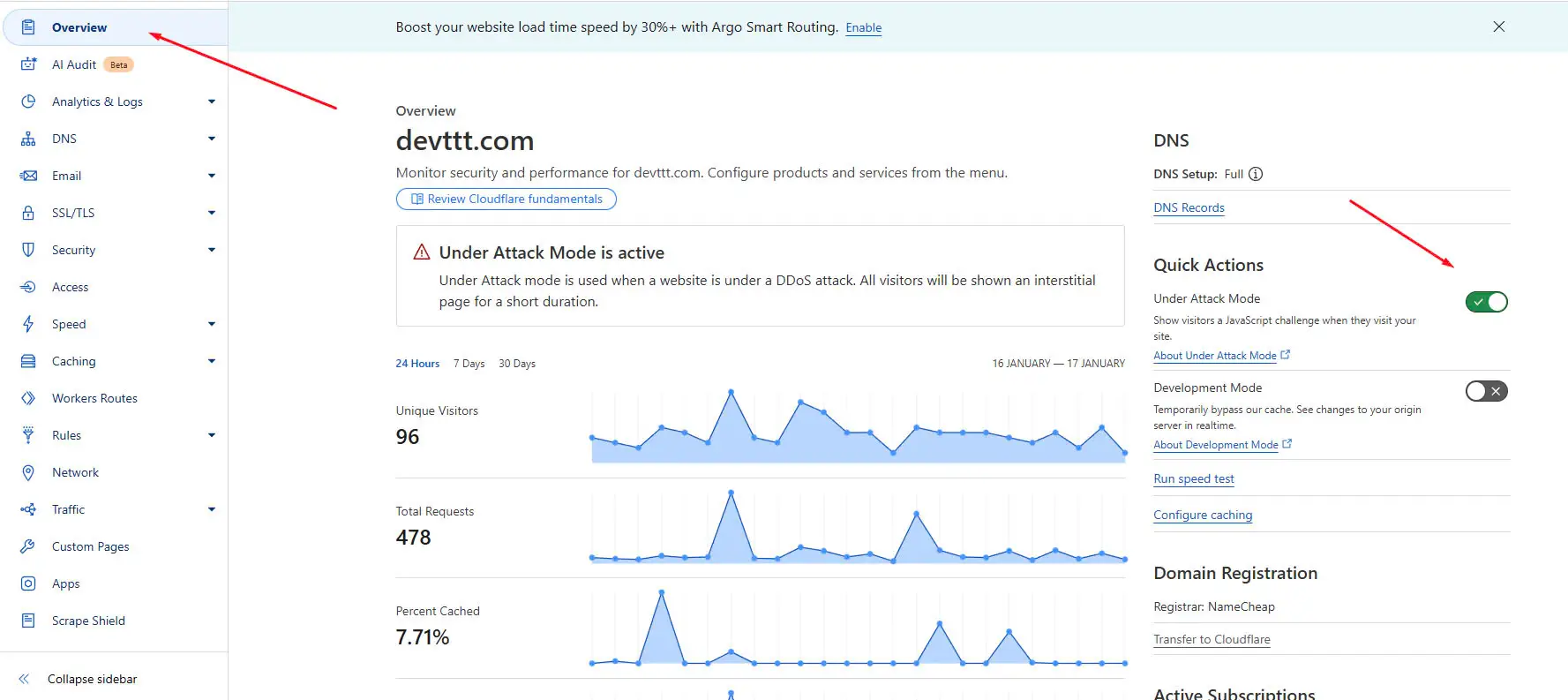Click the Caching drive icon
The image size is (1568, 700).
click(x=28, y=361)
